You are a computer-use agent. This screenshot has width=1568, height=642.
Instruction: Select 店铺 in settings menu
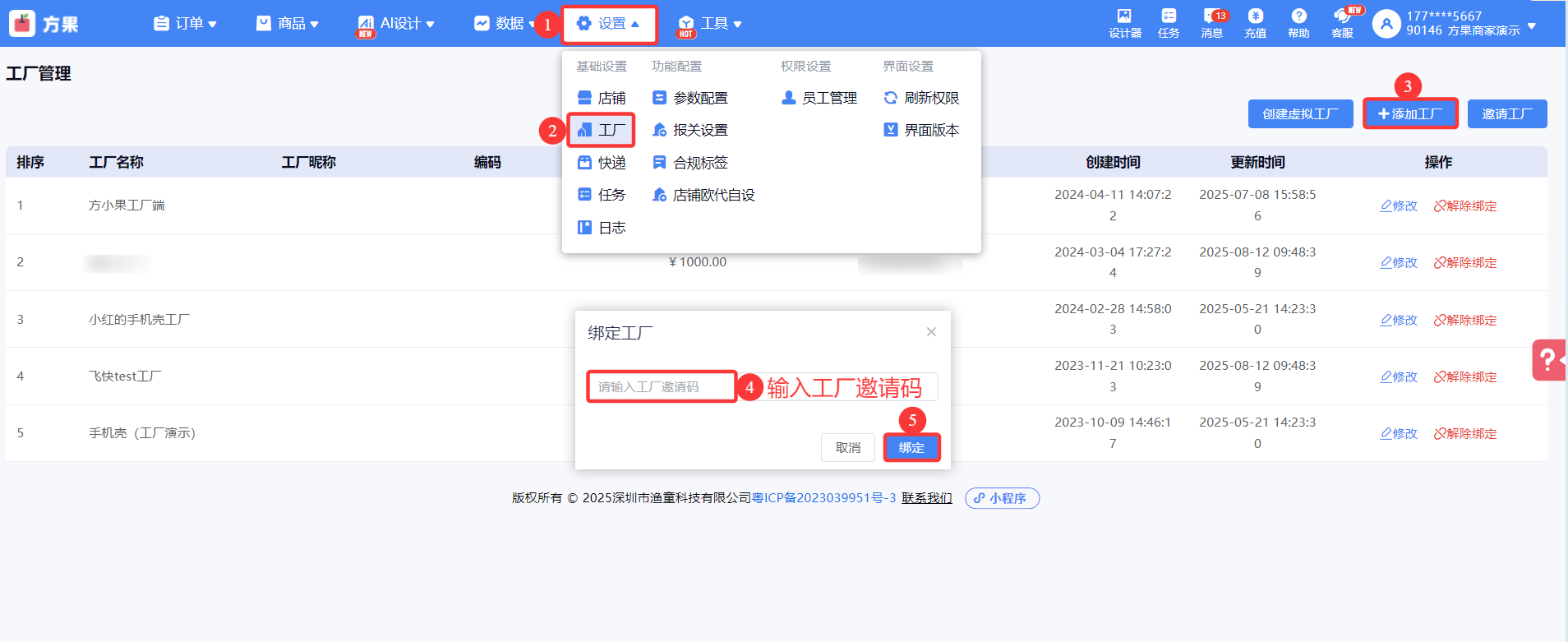(602, 98)
